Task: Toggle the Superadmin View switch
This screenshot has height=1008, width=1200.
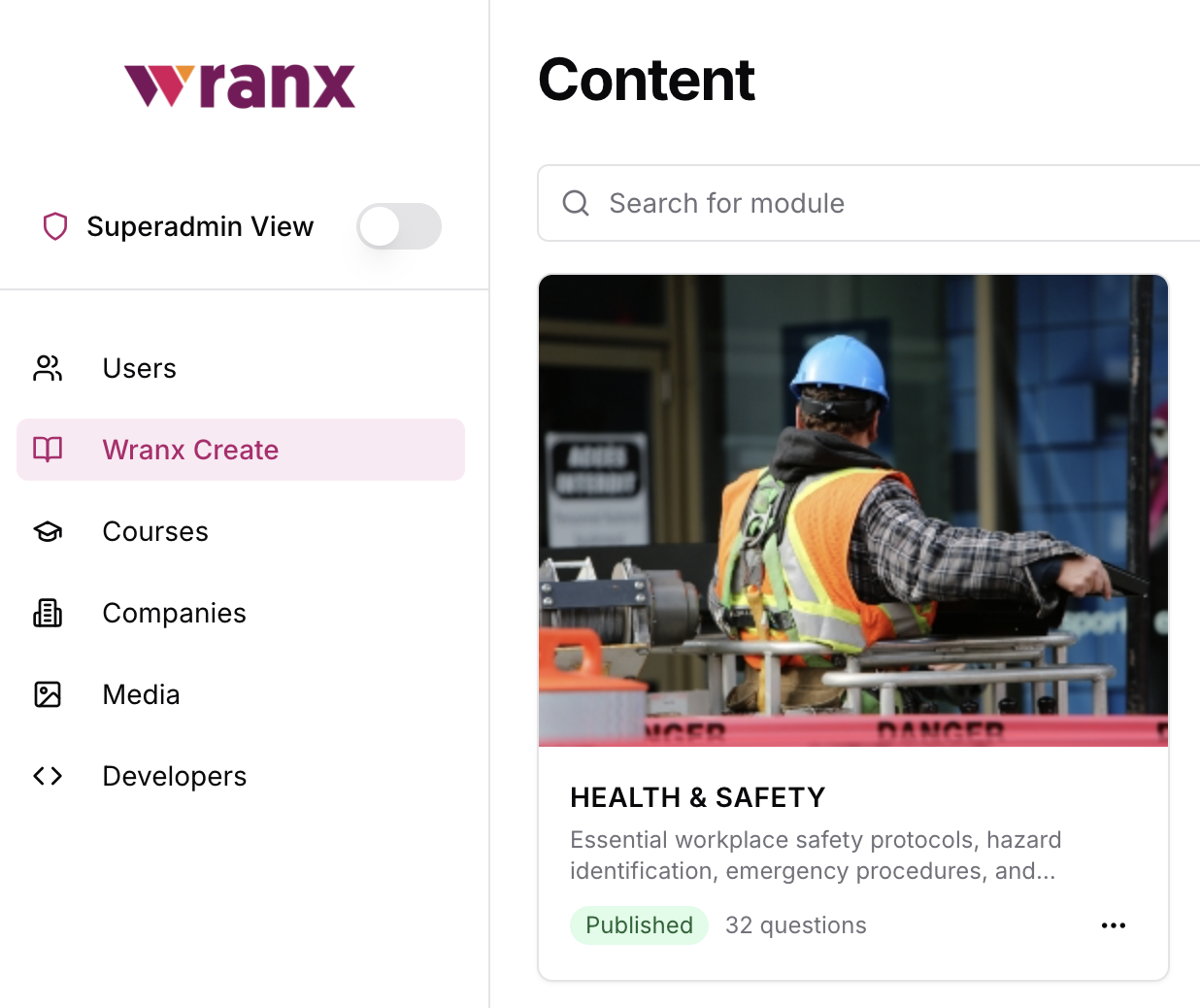Action: tap(399, 226)
